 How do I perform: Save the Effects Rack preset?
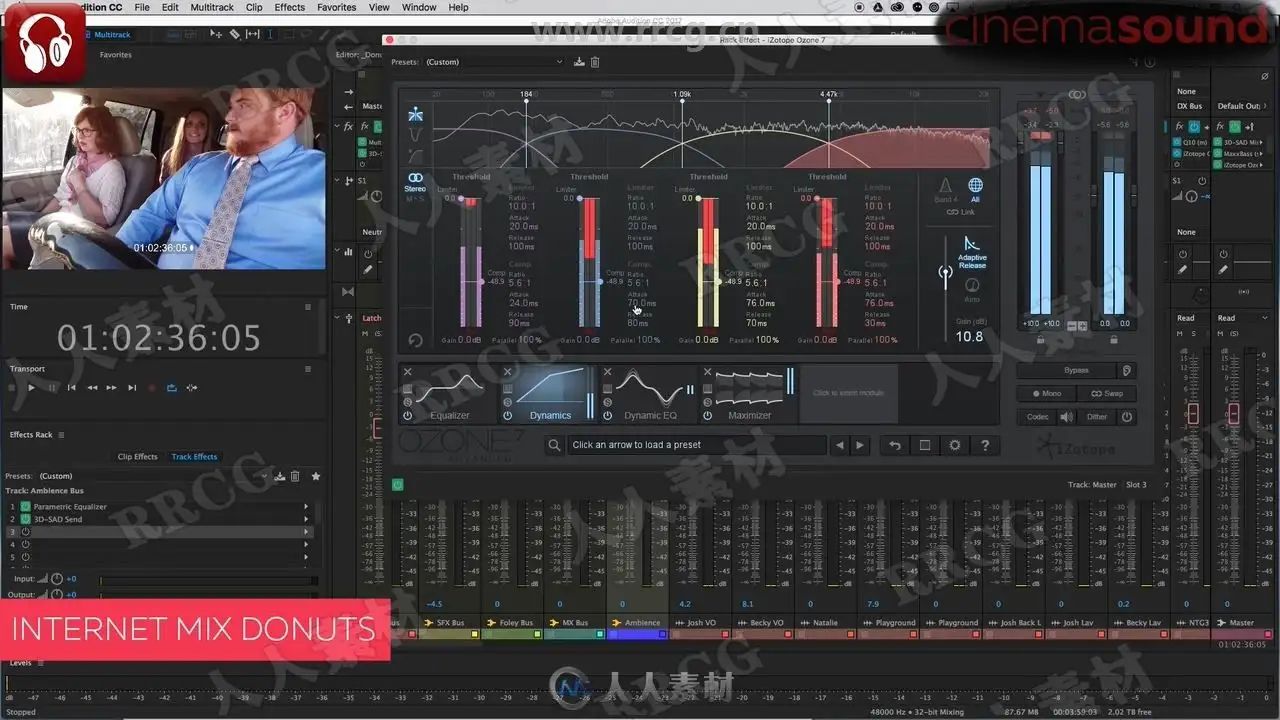281,476
